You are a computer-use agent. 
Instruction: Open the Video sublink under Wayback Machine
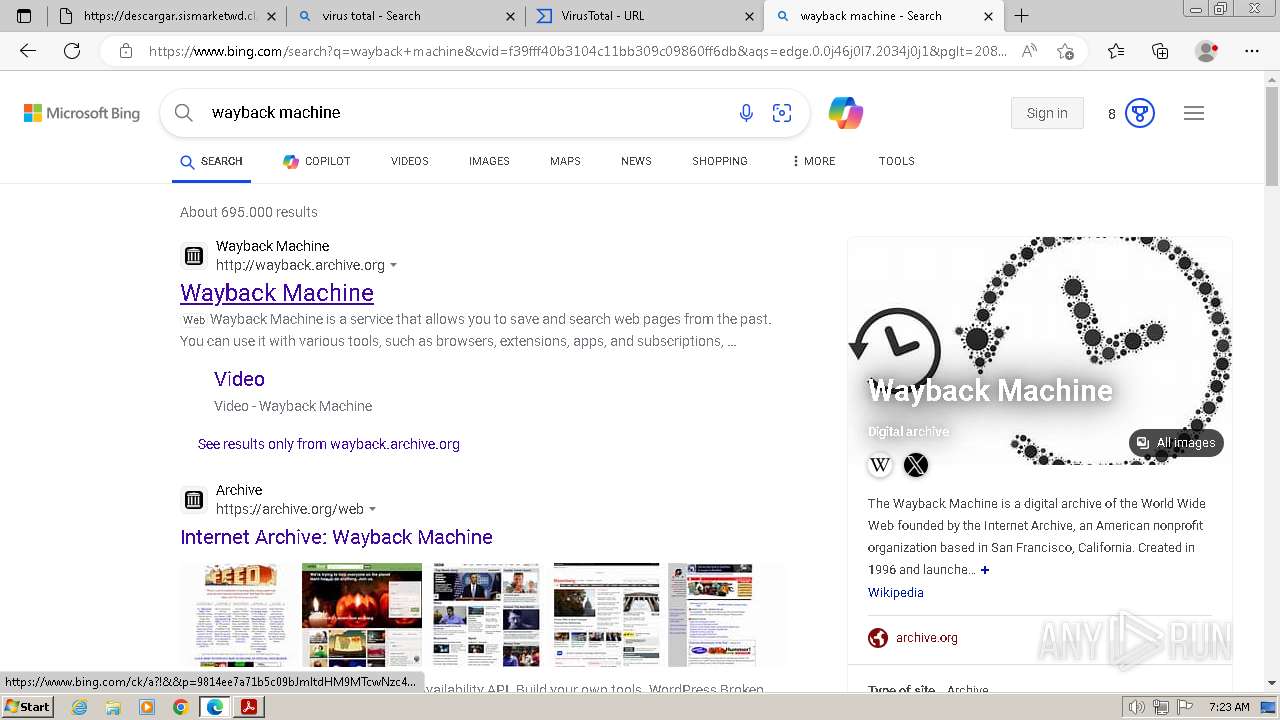click(x=239, y=379)
